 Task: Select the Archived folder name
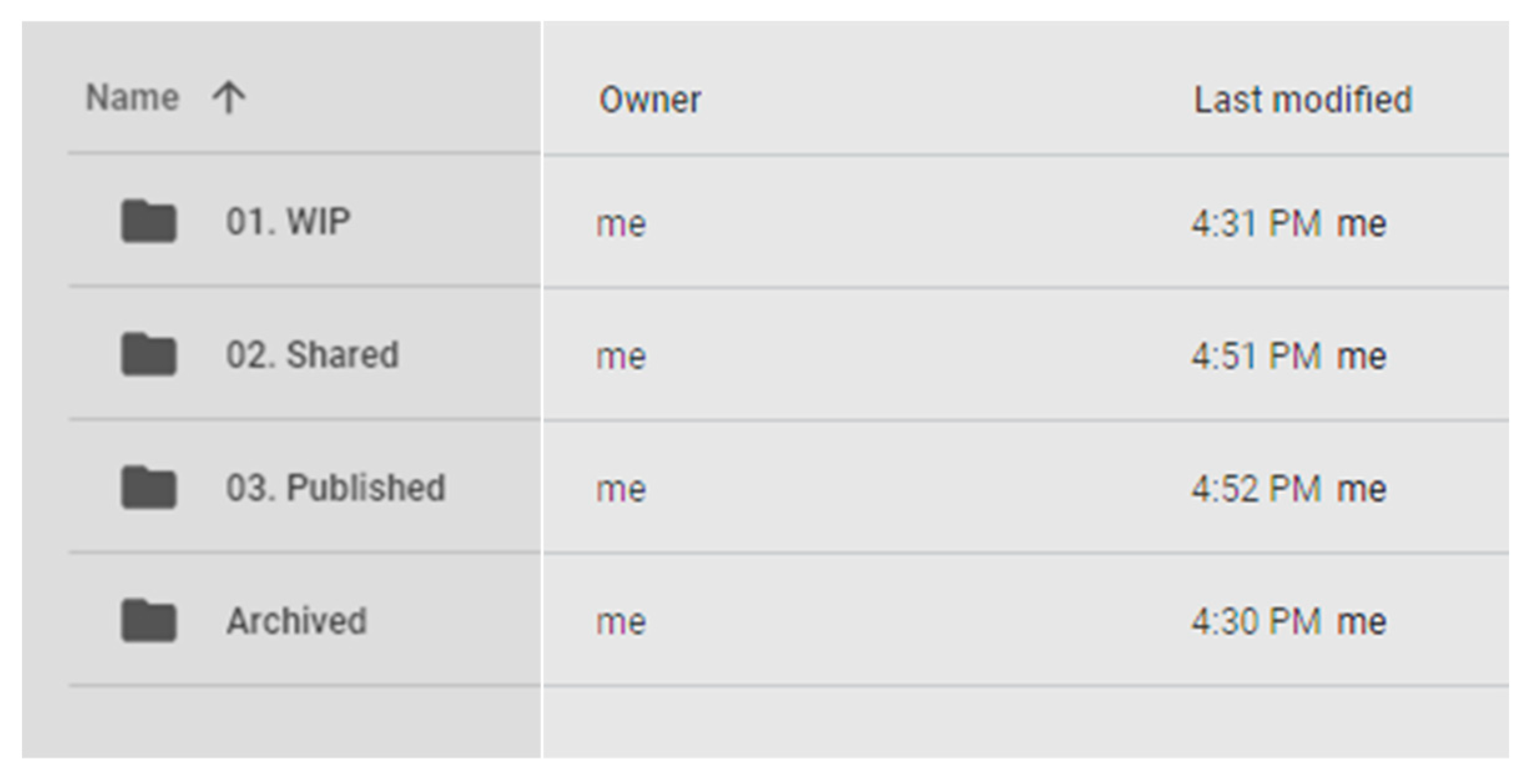(x=296, y=621)
